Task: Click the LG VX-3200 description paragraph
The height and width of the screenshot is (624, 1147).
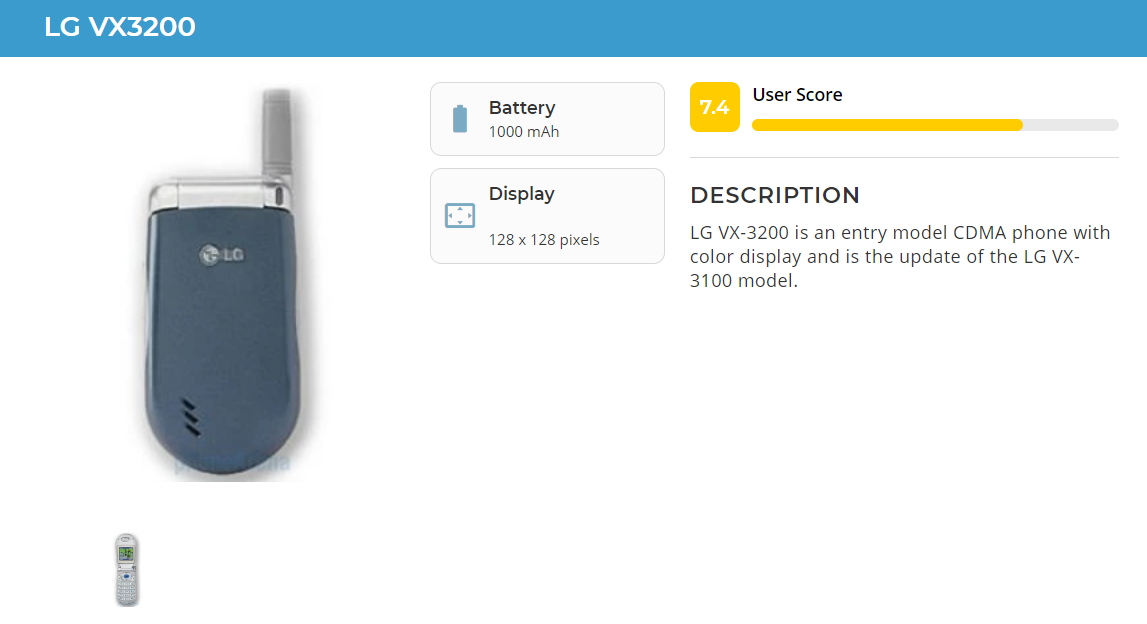Action: click(x=900, y=257)
